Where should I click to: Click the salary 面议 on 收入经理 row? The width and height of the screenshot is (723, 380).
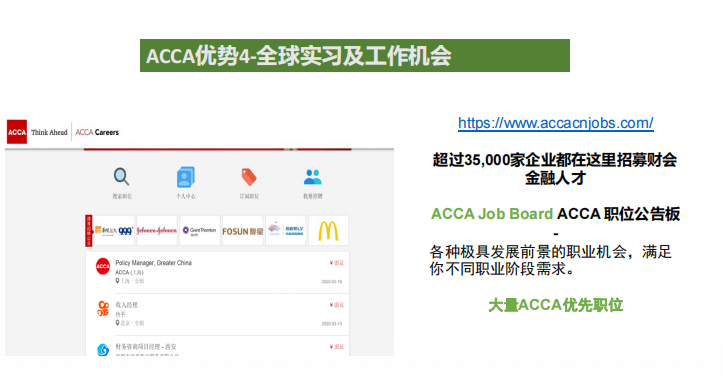(337, 305)
